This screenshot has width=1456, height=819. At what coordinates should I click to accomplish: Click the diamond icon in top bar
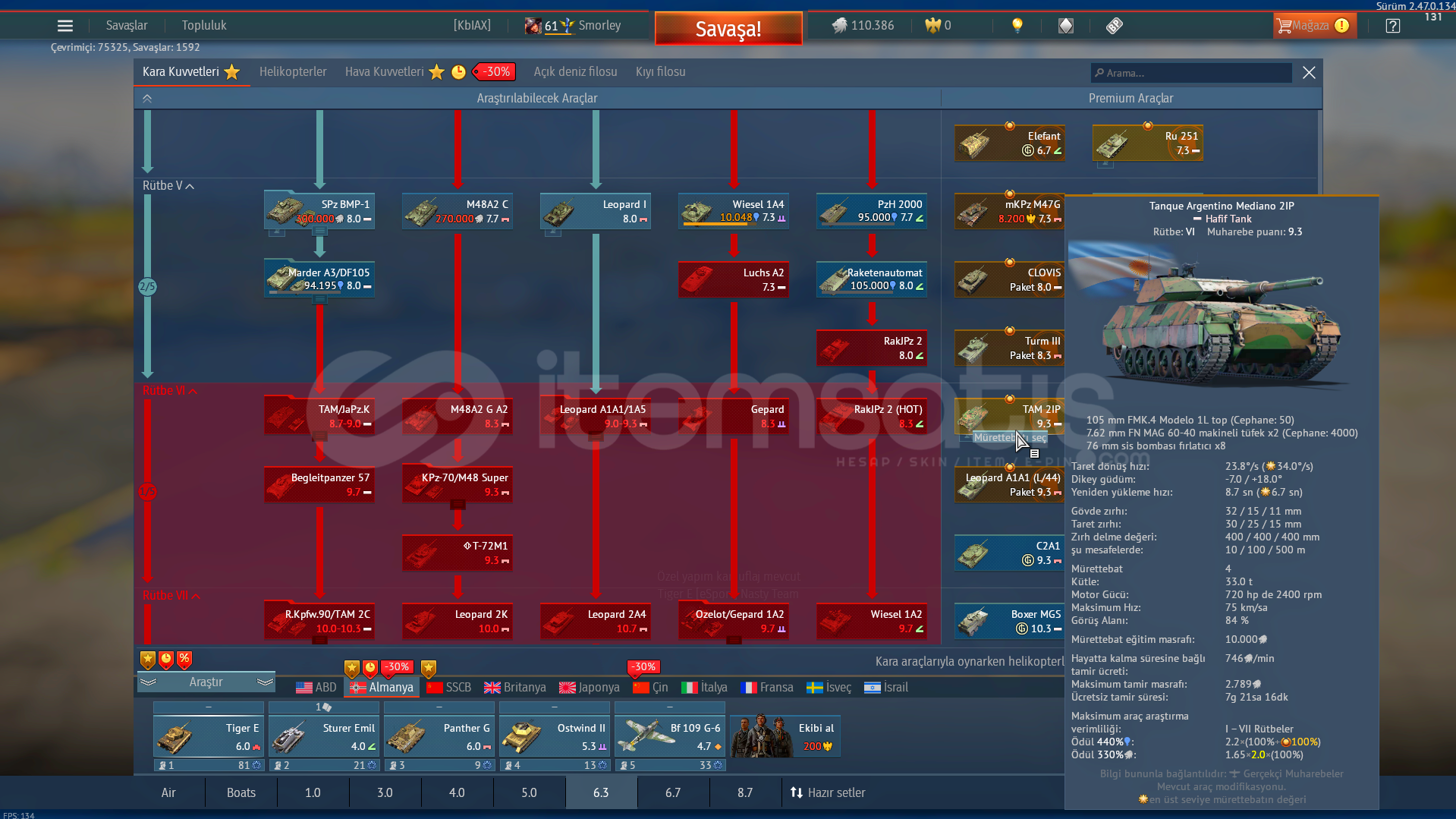pos(1066,26)
